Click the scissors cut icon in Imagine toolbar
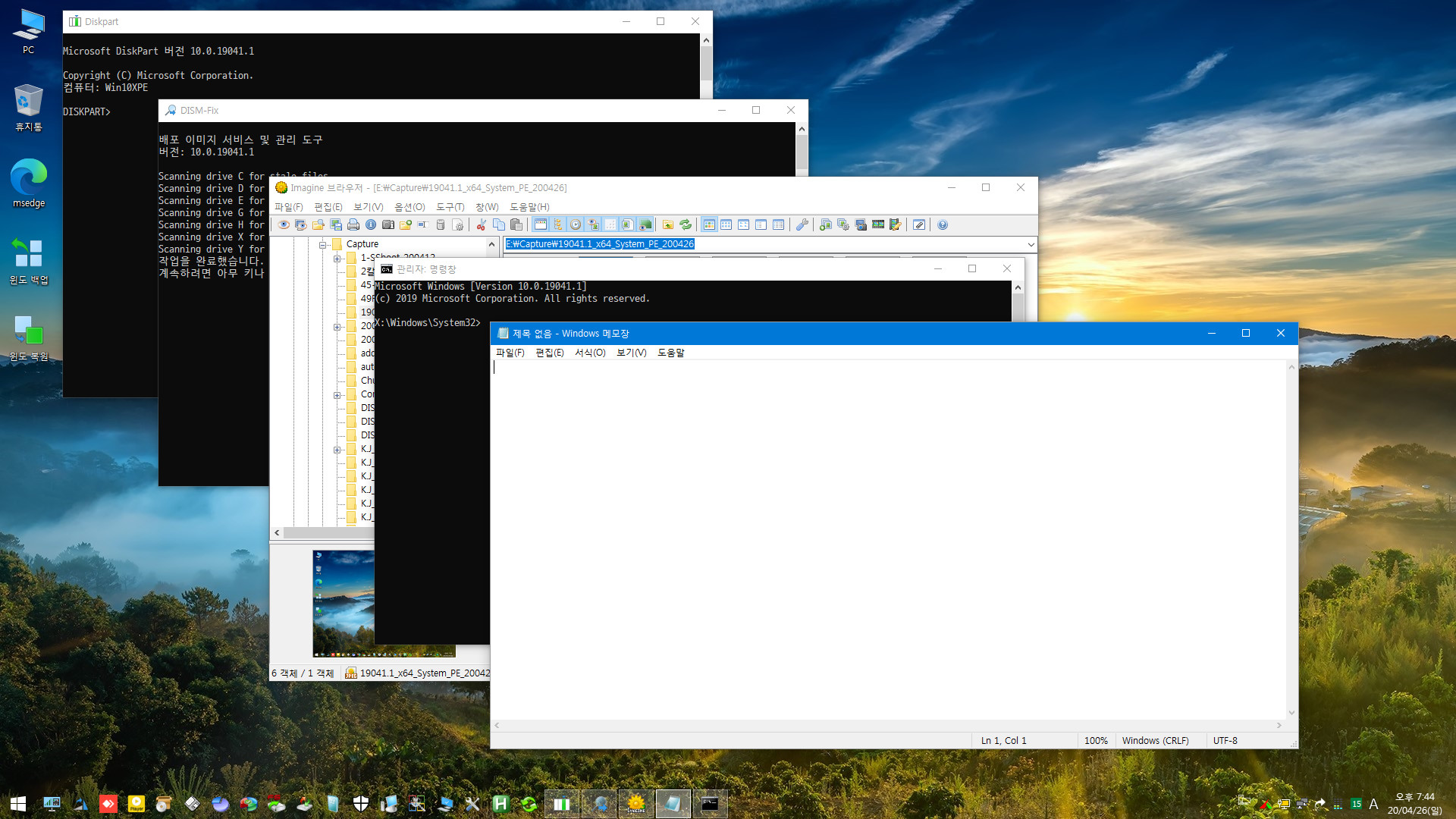Viewport: 1456px width, 819px height. click(481, 224)
